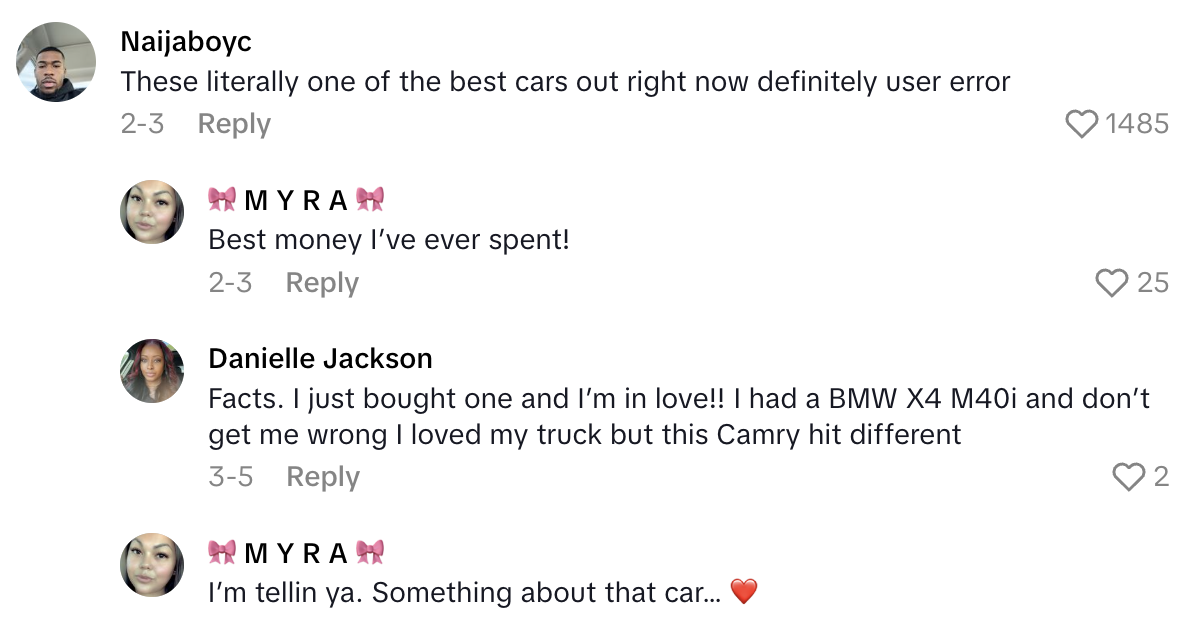Select the username Naijaboyc

[186, 42]
